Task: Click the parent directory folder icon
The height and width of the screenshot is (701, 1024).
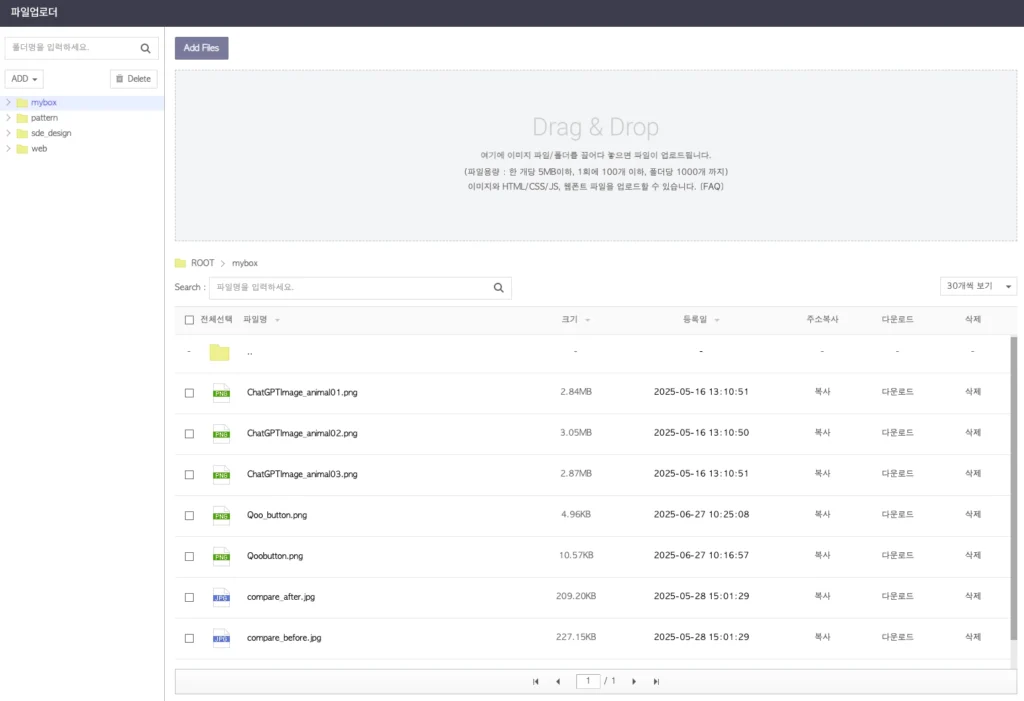Action: point(219,352)
